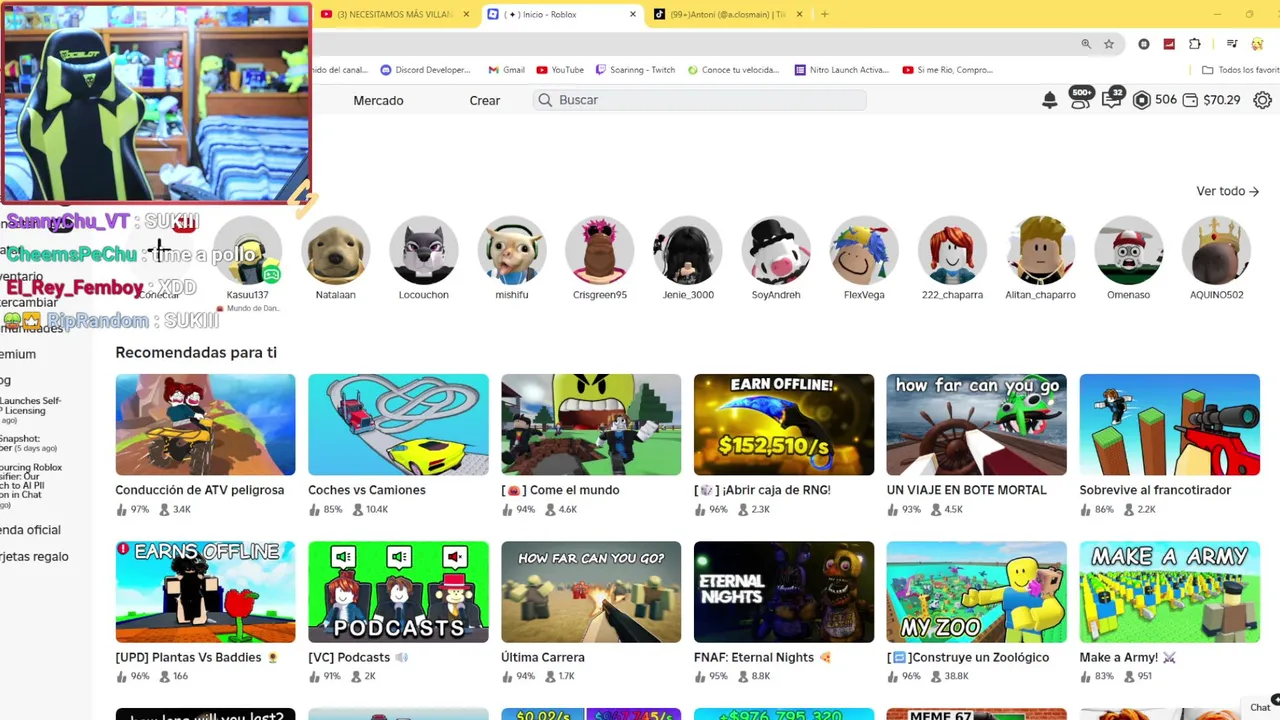Screen dimensions: 1280x720
Task: Open UN VIAJE EN BOTE MORTAL thumbnail
Action: click(x=977, y=424)
